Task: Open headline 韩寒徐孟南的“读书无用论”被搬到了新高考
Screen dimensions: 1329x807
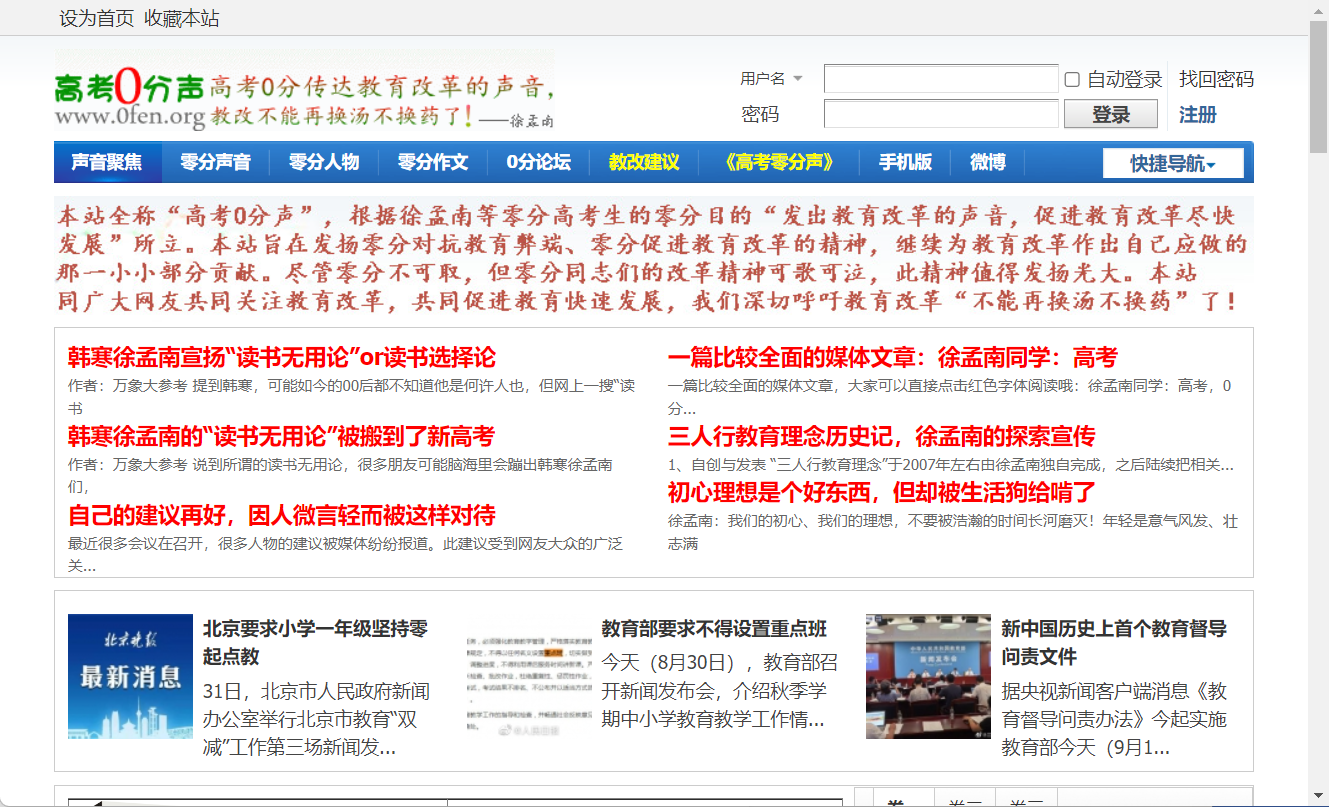Action: pyautogui.click(x=281, y=436)
